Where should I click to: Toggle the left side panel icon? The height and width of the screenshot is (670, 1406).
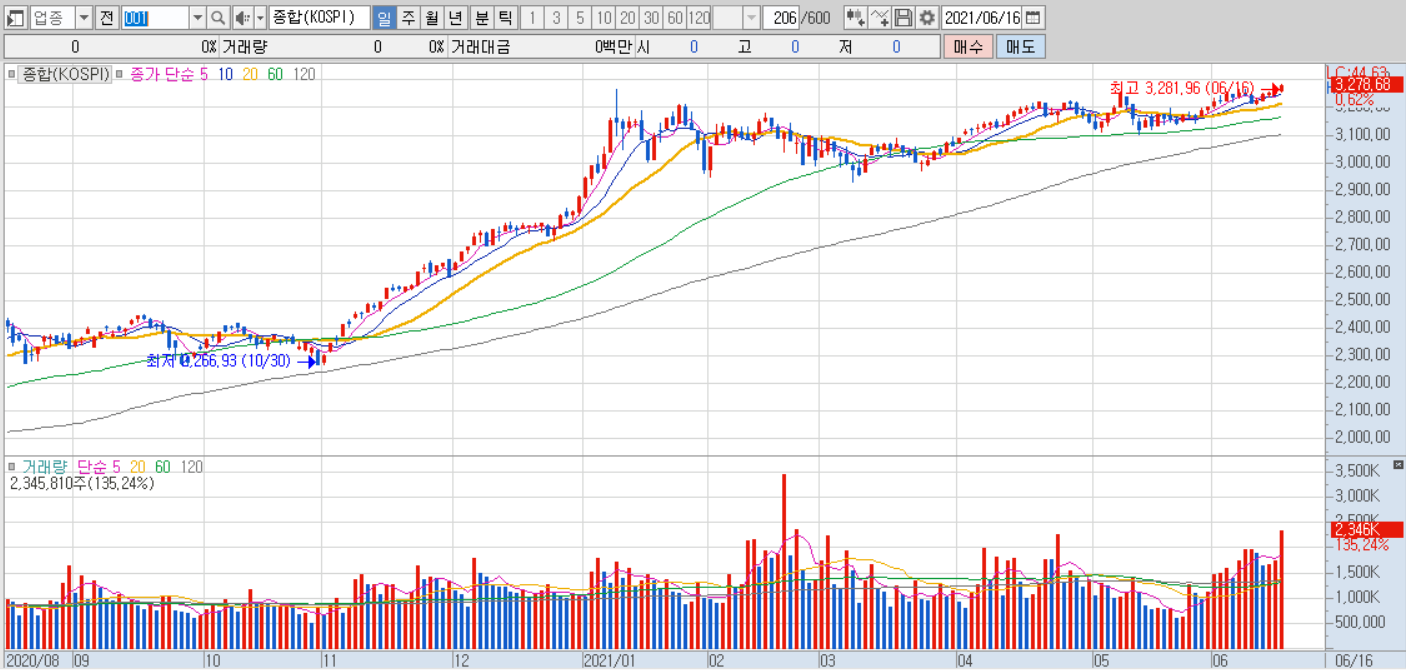pyautogui.click(x=16, y=18)
